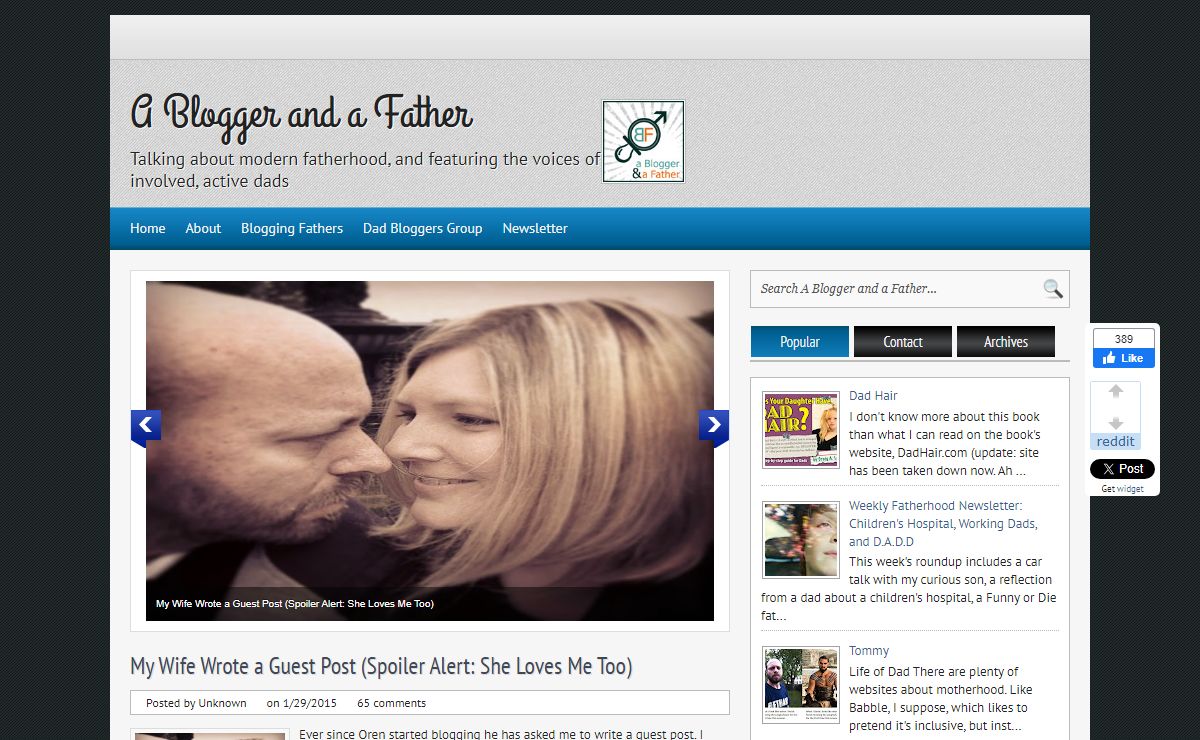Screen dimensions: 1200x740
Task: Open the Get widget link
Action: tap(1122, 489)
